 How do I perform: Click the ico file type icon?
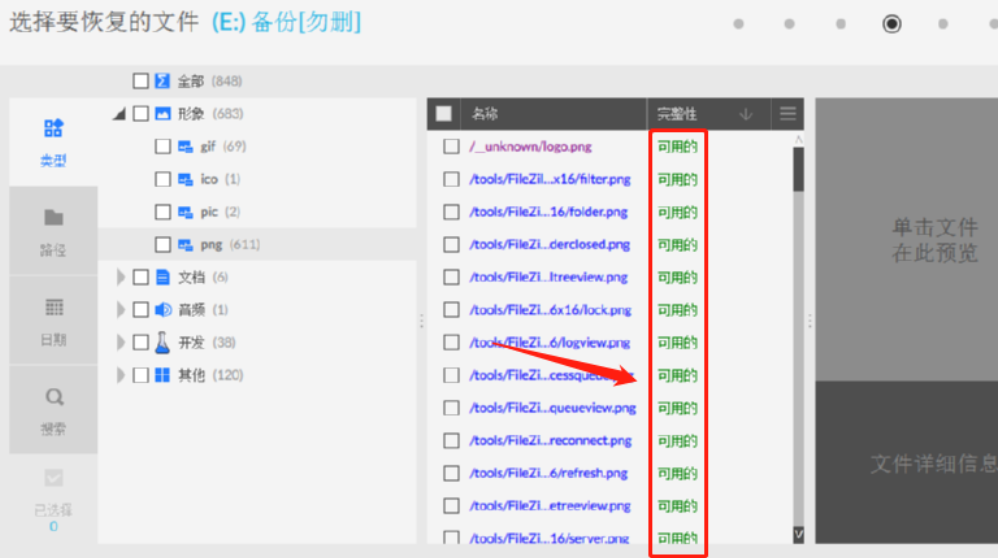tap(185, 179)
